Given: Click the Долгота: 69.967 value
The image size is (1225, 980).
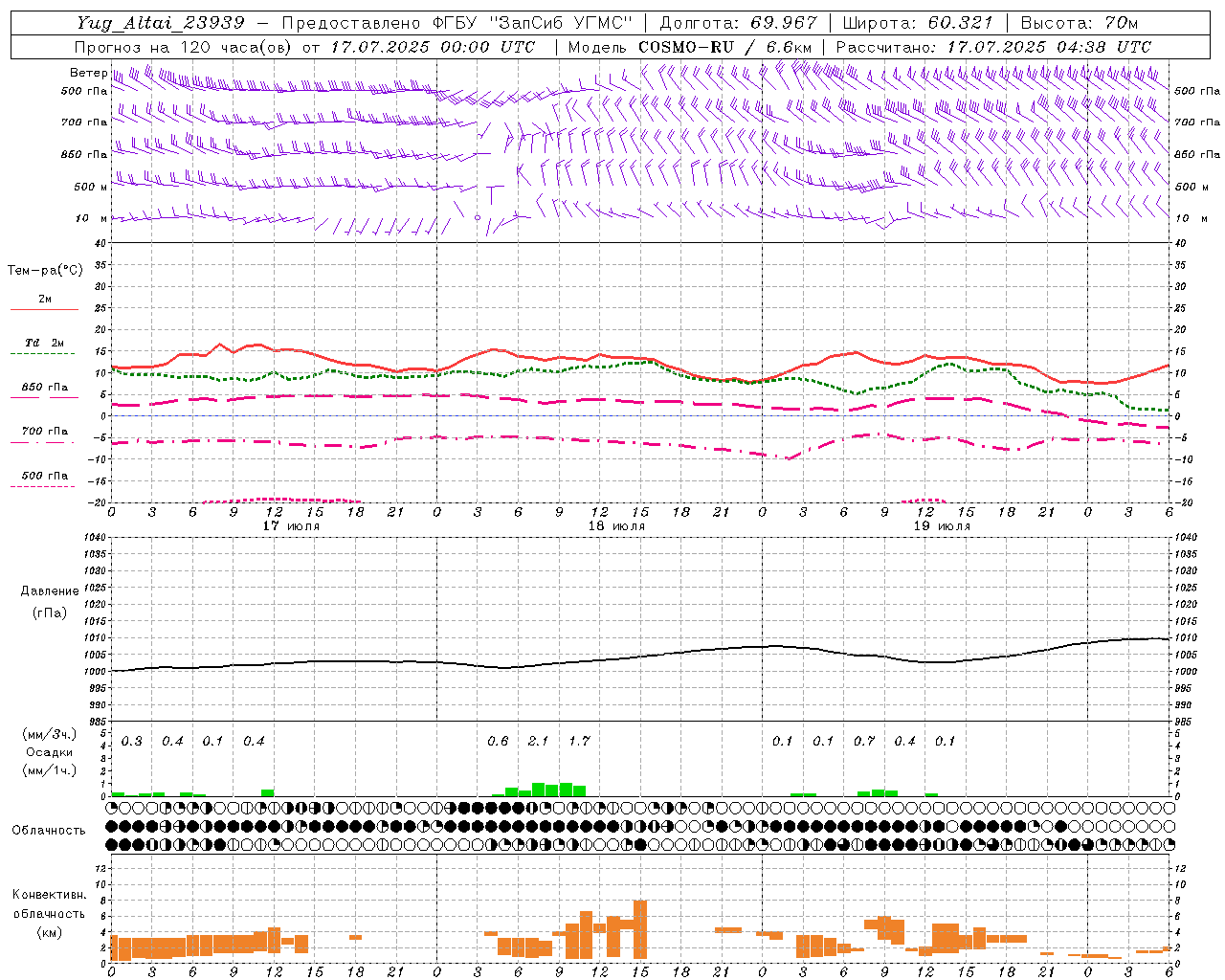Looking at the screenshot, I should point(739,23).
